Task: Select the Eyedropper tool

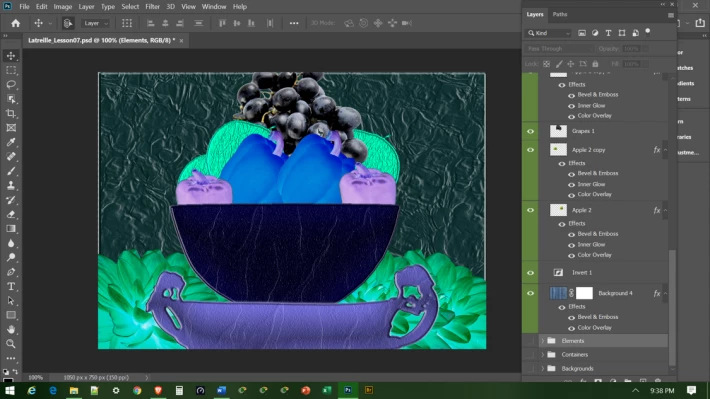Action: tap(11, 142)
